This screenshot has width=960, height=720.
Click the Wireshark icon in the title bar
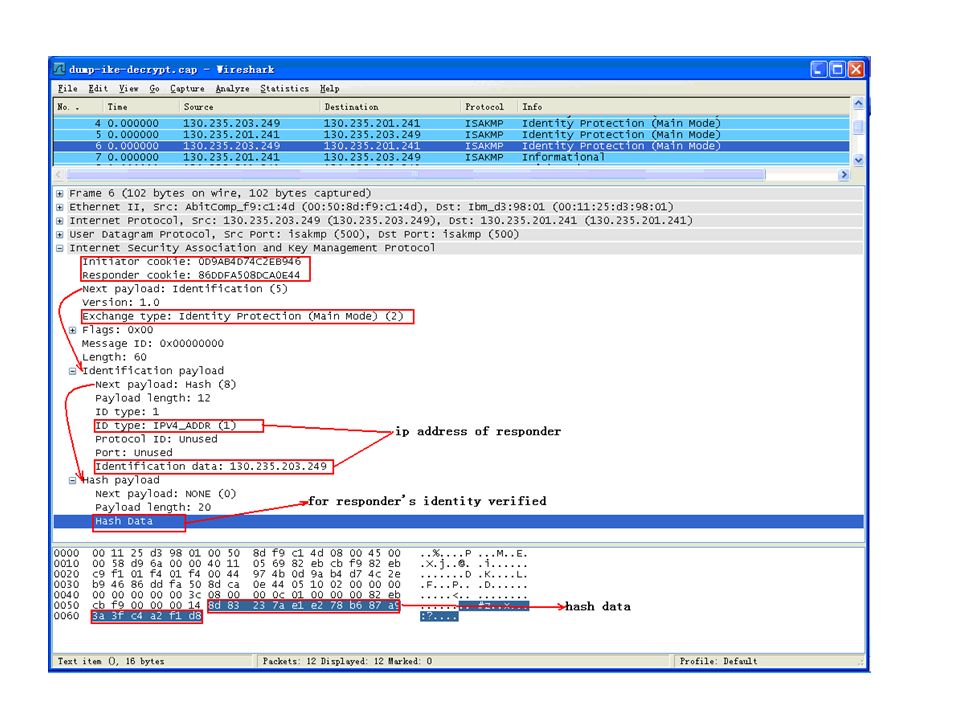tap(59, 69)
